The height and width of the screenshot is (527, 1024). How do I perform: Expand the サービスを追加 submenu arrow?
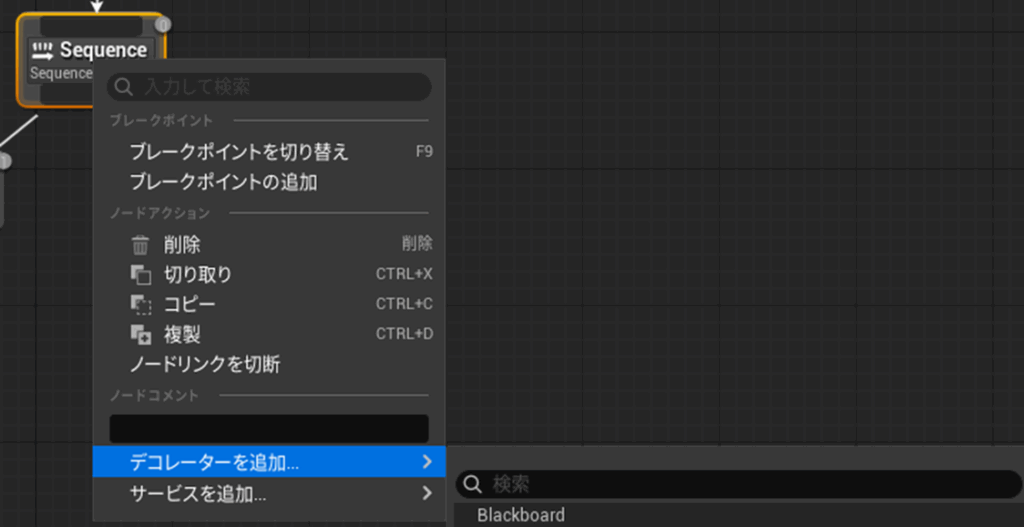pyautogui.click(x=427, y=493)
